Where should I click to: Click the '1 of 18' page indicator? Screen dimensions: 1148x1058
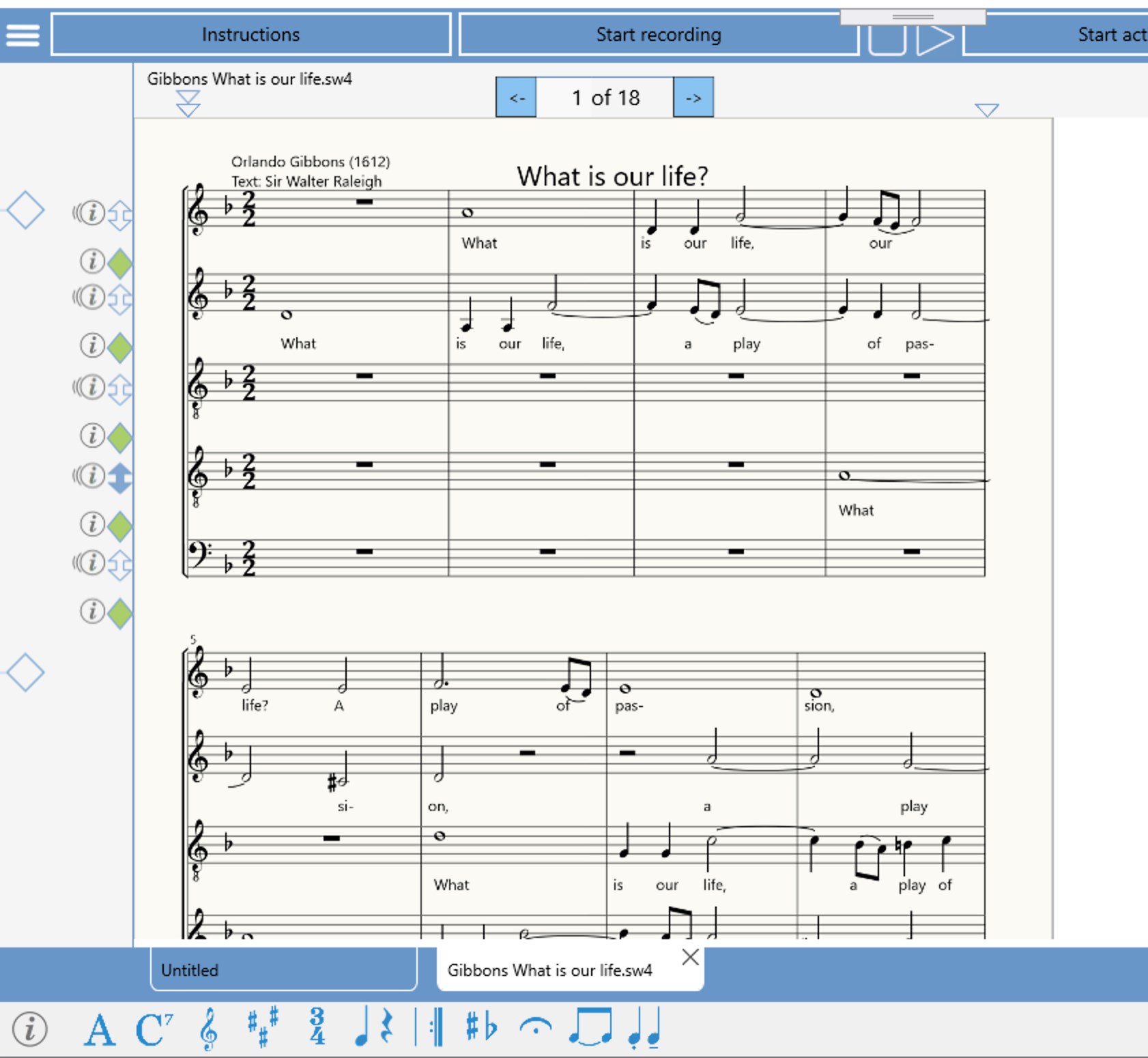(605, 98)
